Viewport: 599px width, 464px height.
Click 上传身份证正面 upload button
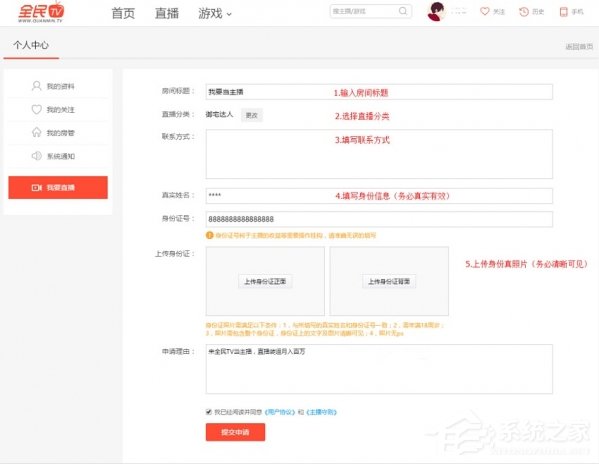coord(265,281)
